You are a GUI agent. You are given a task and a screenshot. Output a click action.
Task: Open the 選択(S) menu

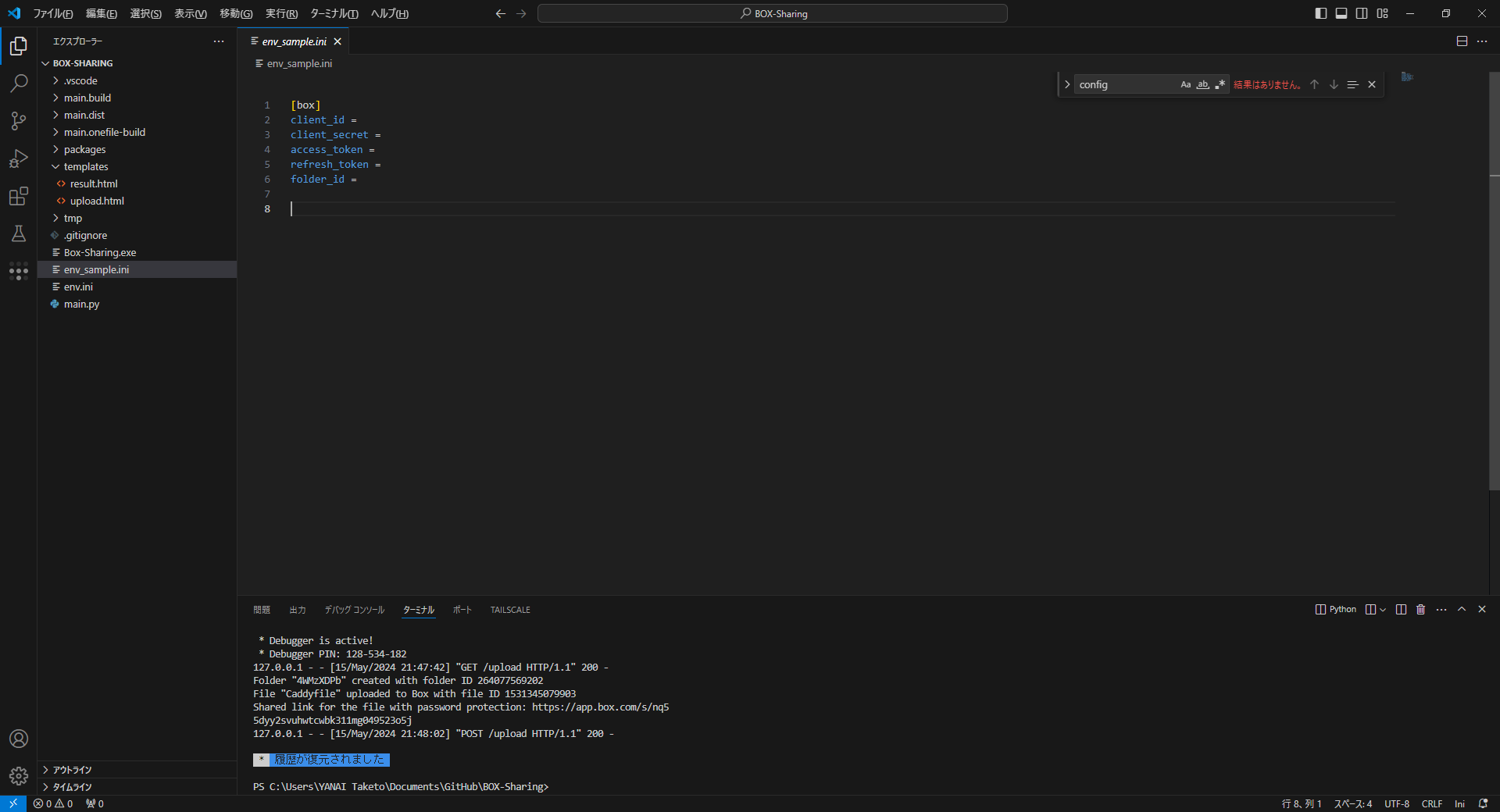[146, 13]
